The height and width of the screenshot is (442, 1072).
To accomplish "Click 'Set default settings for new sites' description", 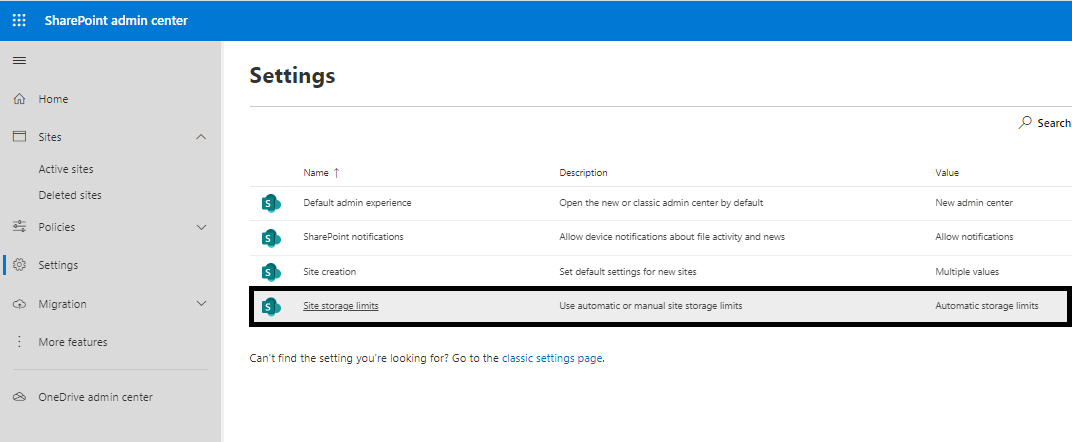I will 628,272.
